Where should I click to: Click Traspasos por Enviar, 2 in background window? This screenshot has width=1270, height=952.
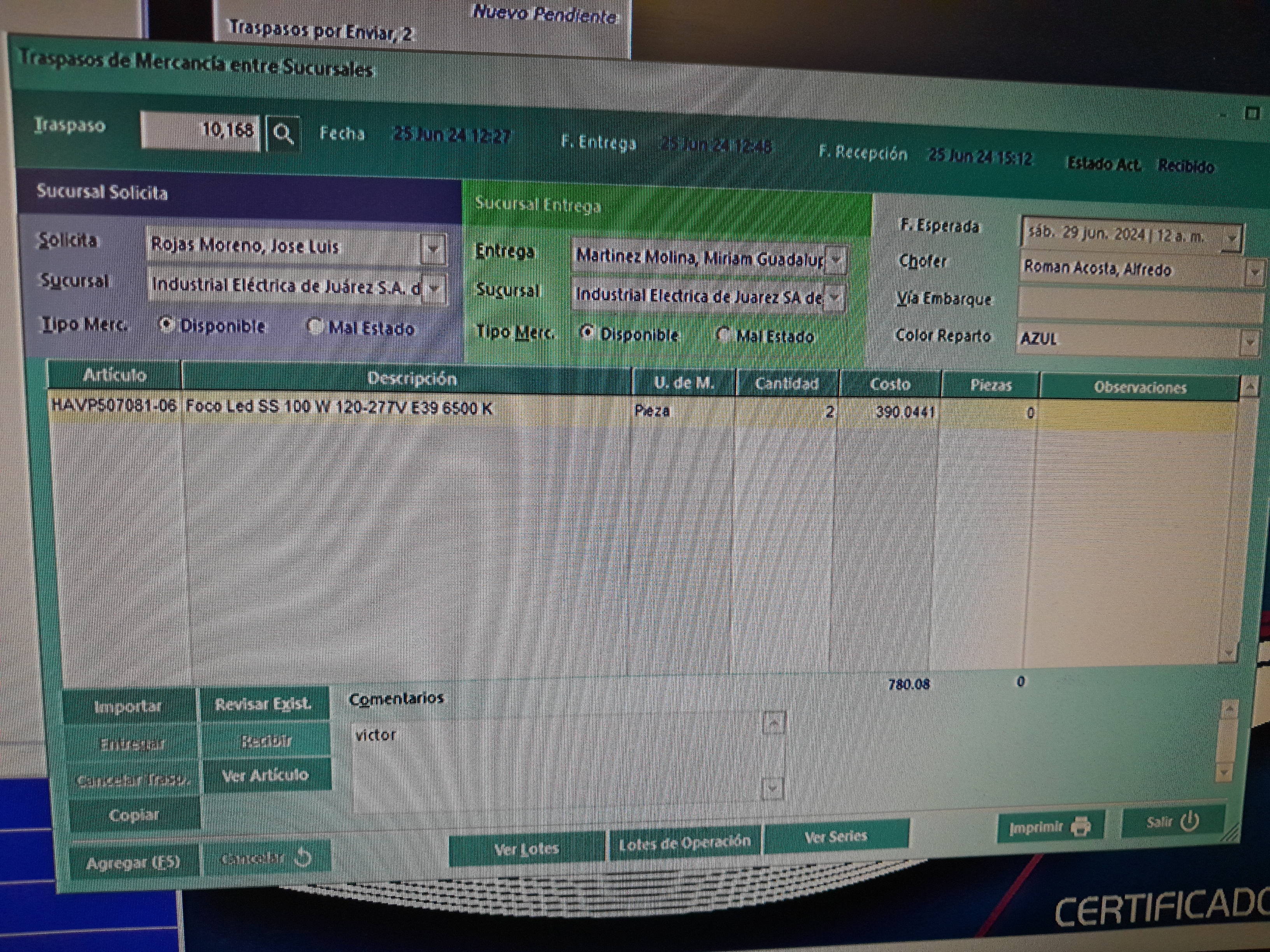321,31
